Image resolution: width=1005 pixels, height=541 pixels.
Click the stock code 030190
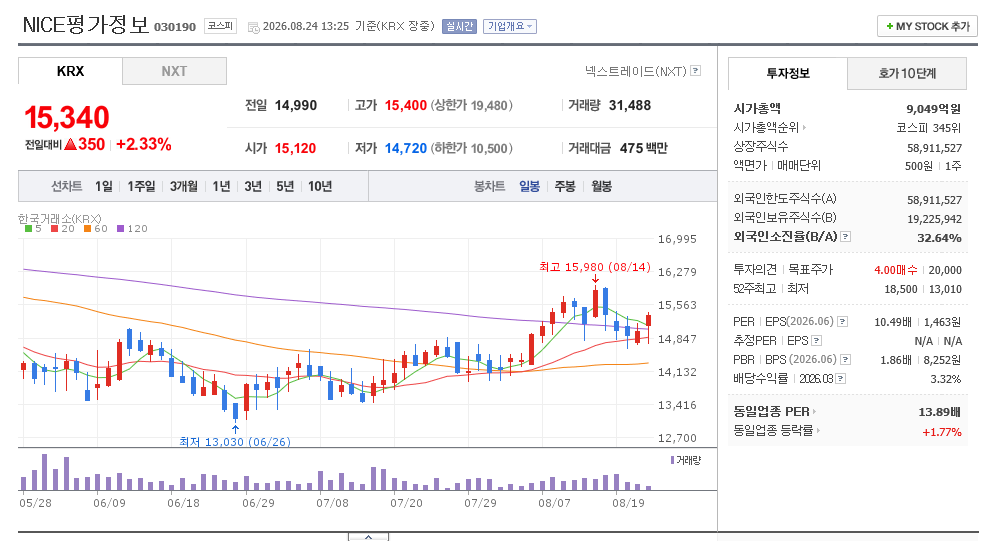coord(175,28)
